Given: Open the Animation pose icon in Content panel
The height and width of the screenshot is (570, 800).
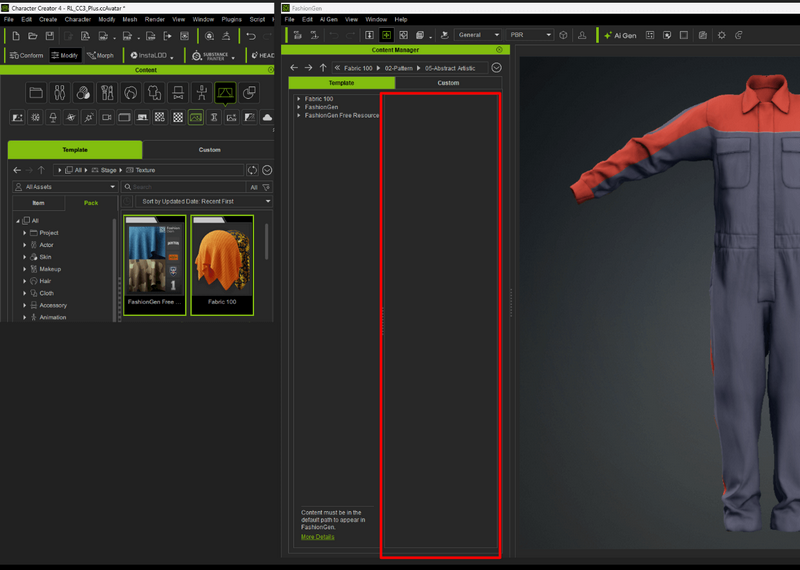Looking at the screenshot, I should (202, 93).
